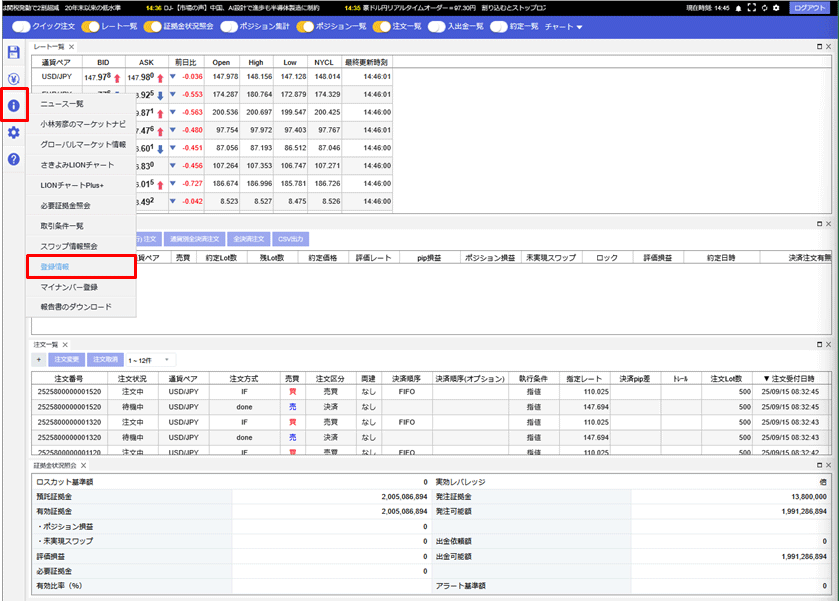
Task: Expand the チャート dropdown in top bar
Action: pos(564,26)
